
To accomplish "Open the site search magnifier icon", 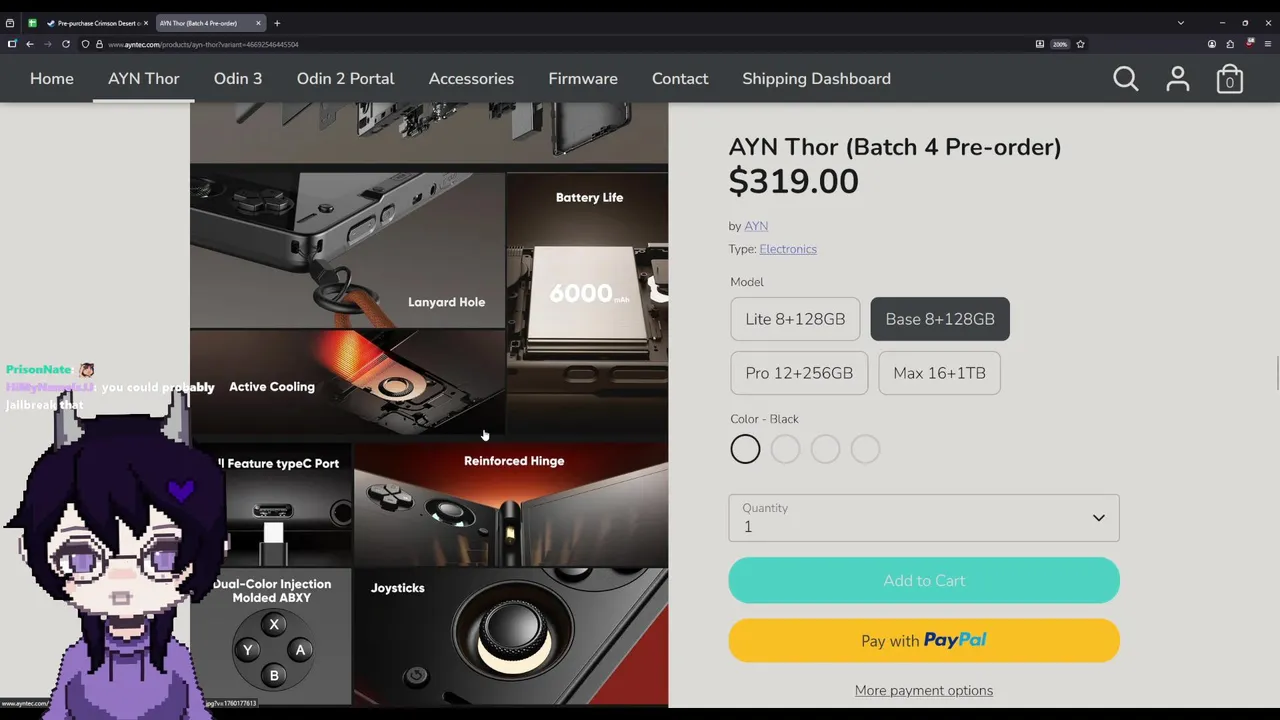I will click(1126, 79).
